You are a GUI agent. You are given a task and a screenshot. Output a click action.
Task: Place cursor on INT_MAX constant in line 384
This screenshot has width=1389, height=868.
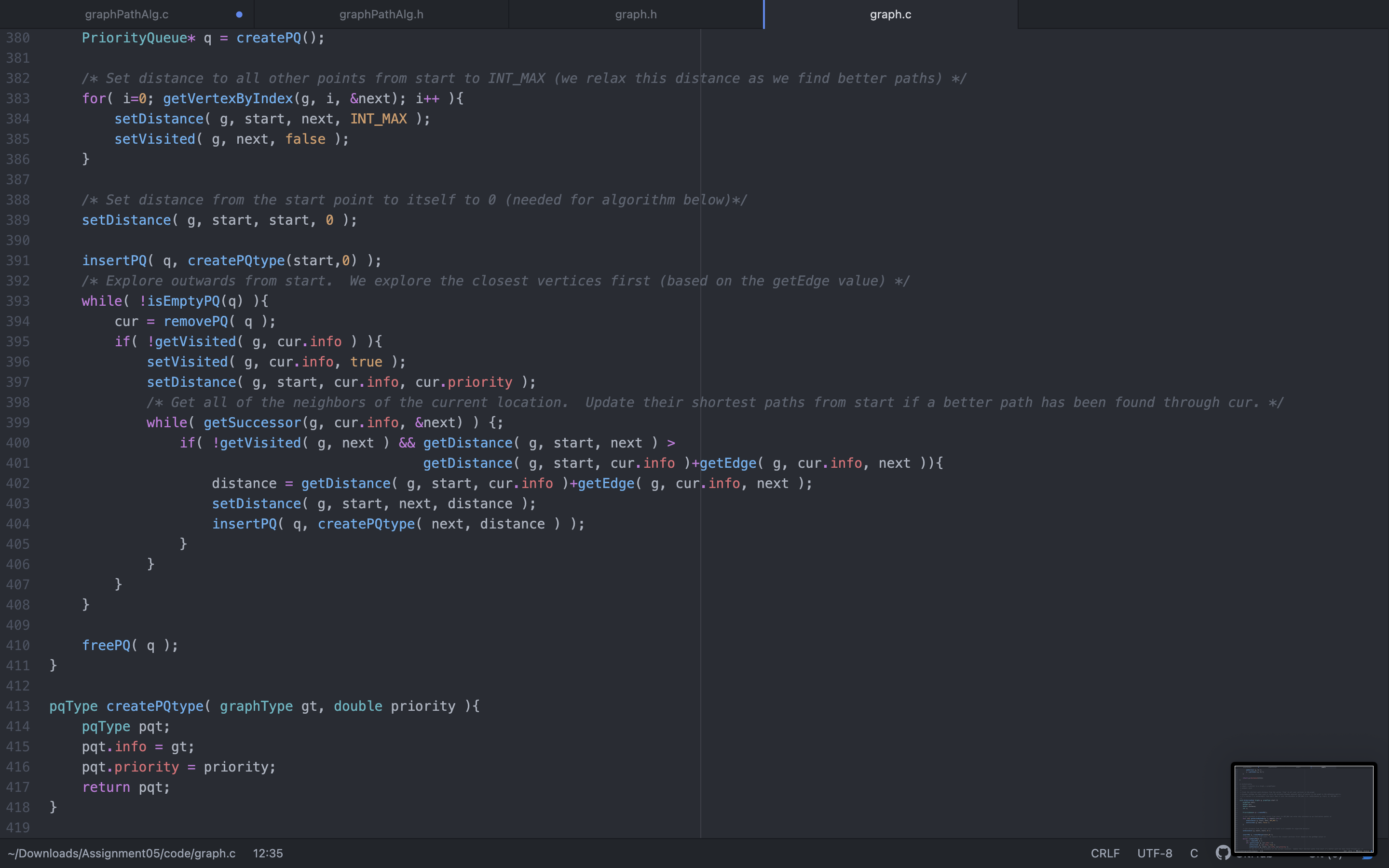click(x=378, y=119)
